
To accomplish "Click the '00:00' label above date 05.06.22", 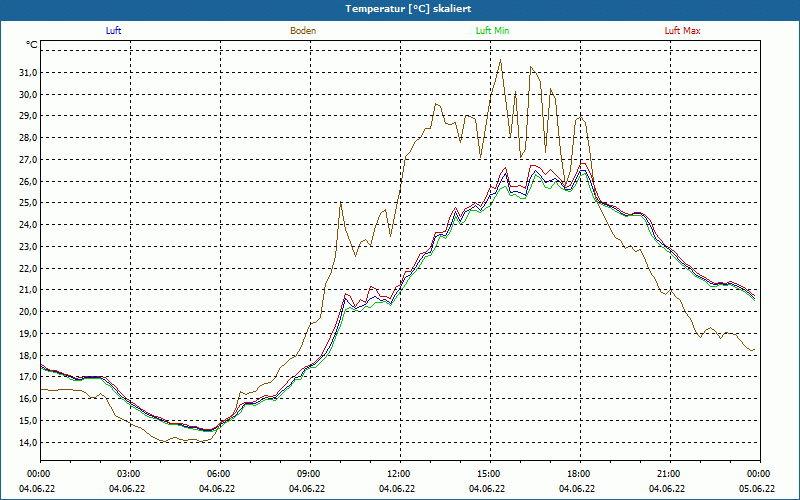I will pyautogui.click(x=760, y=474).
